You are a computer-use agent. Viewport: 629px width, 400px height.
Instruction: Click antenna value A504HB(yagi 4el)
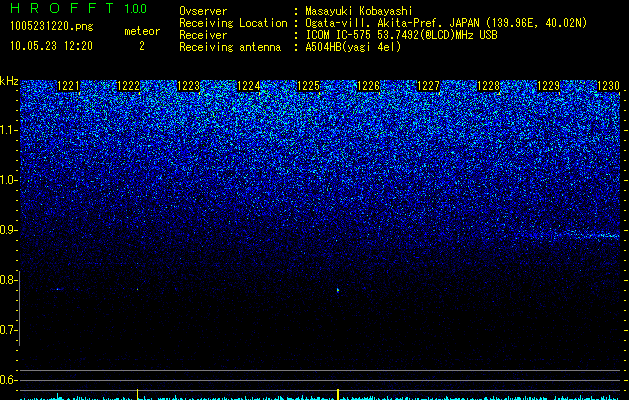click(x=353, y=47)
